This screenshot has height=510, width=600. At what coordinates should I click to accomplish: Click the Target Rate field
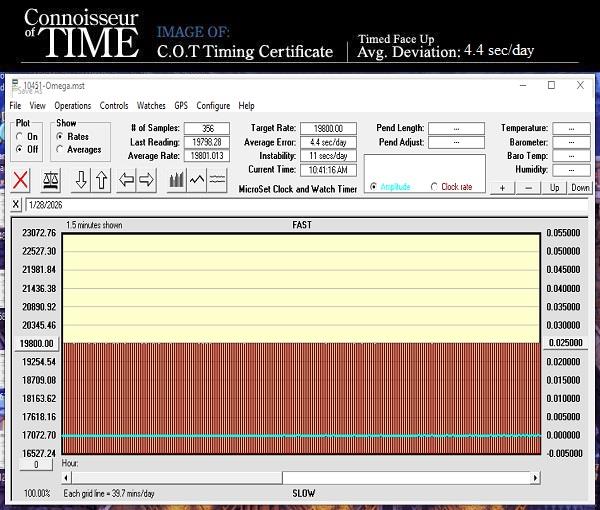coord(328,129)
